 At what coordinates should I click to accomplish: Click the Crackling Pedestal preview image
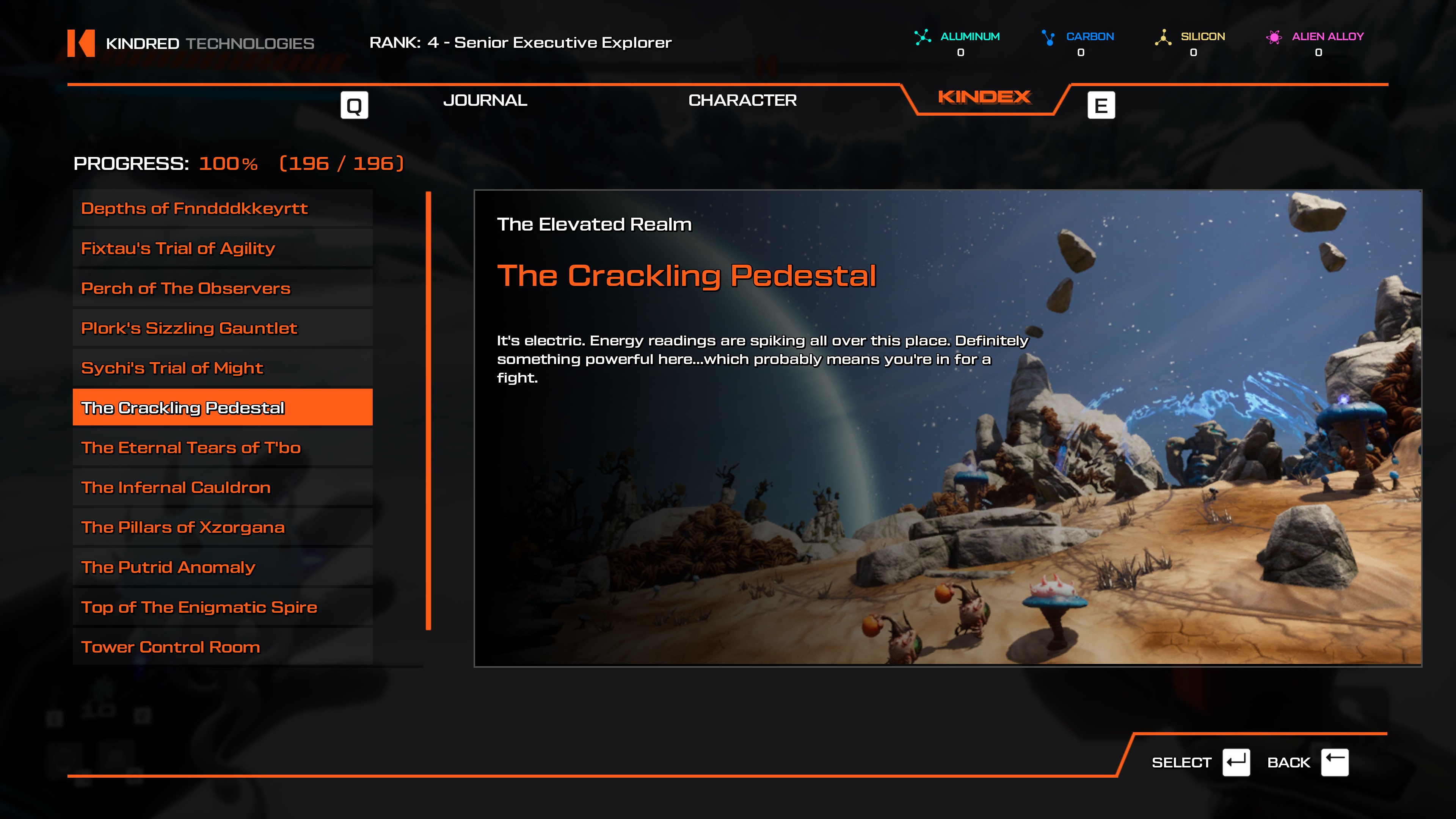(948, 428)
